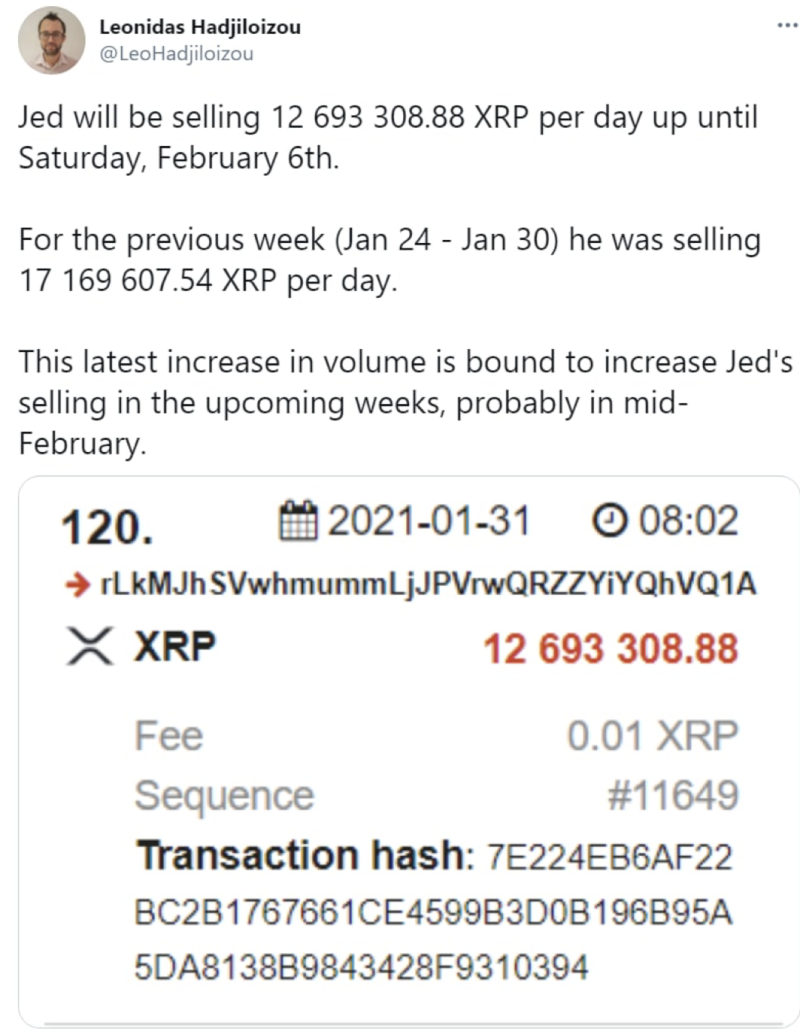
Task: Click the calendar icon beside 2021-01-31
Action: point(299,520)
